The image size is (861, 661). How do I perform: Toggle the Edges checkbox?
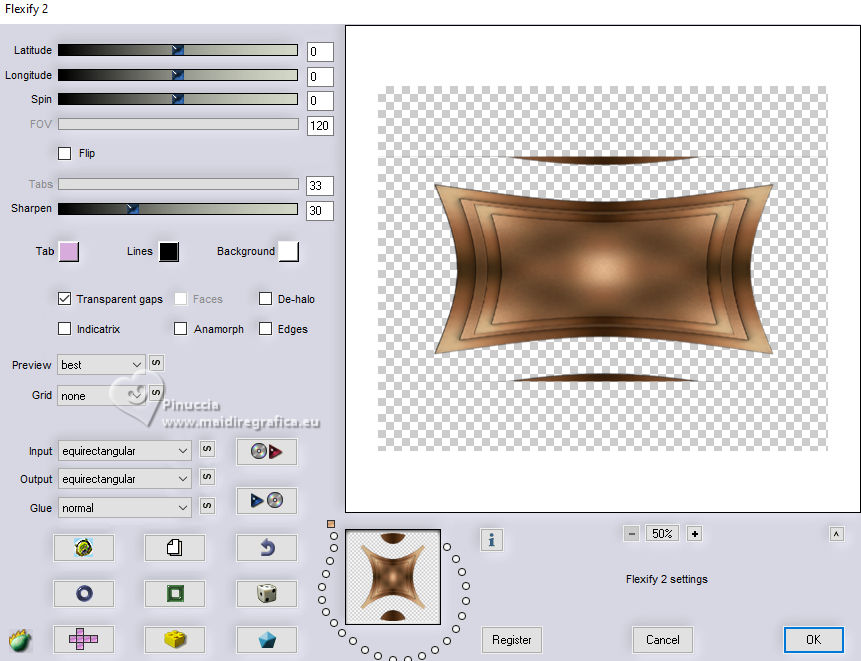pos(265,328)
